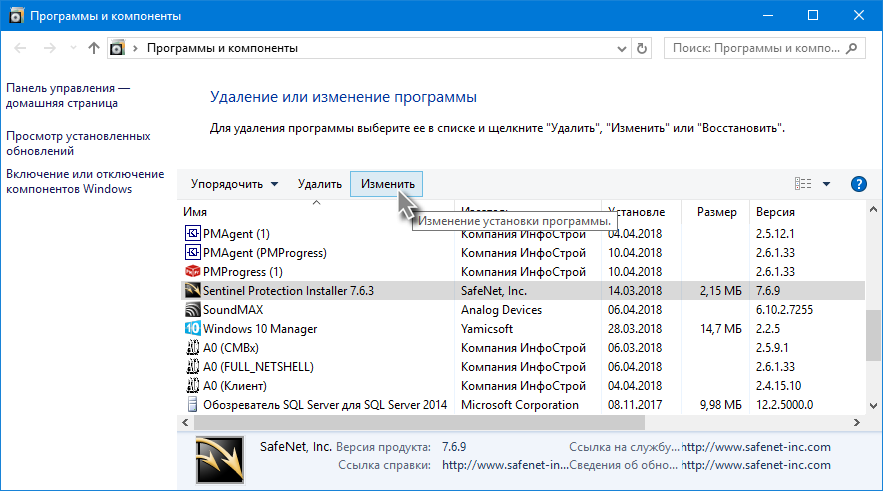The height and width of the screenshot is (491, 883).
Task: Go up one level with the arrow
Action: coord(93,48)
